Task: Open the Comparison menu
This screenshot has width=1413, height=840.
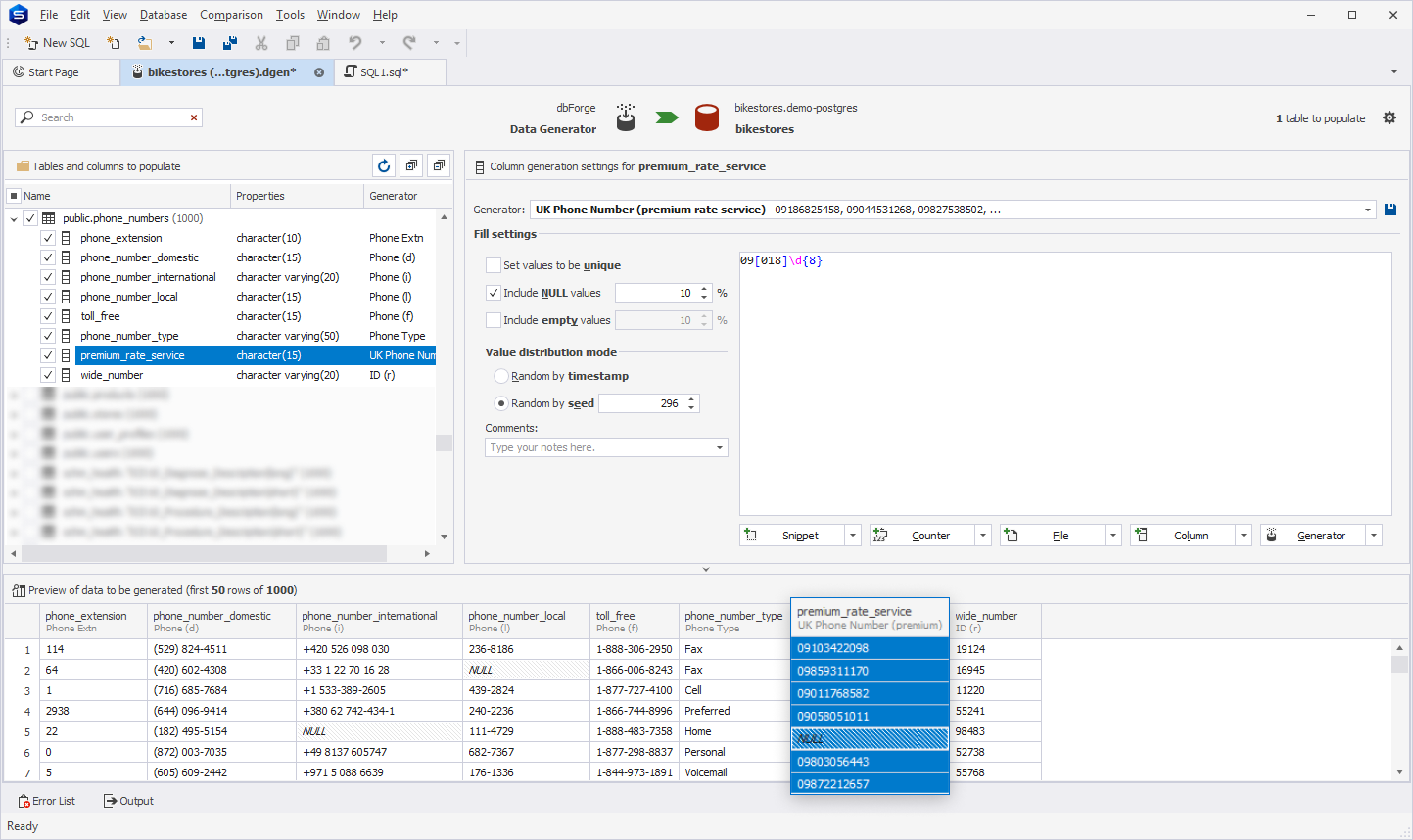Action: click(x=231, y=15)
